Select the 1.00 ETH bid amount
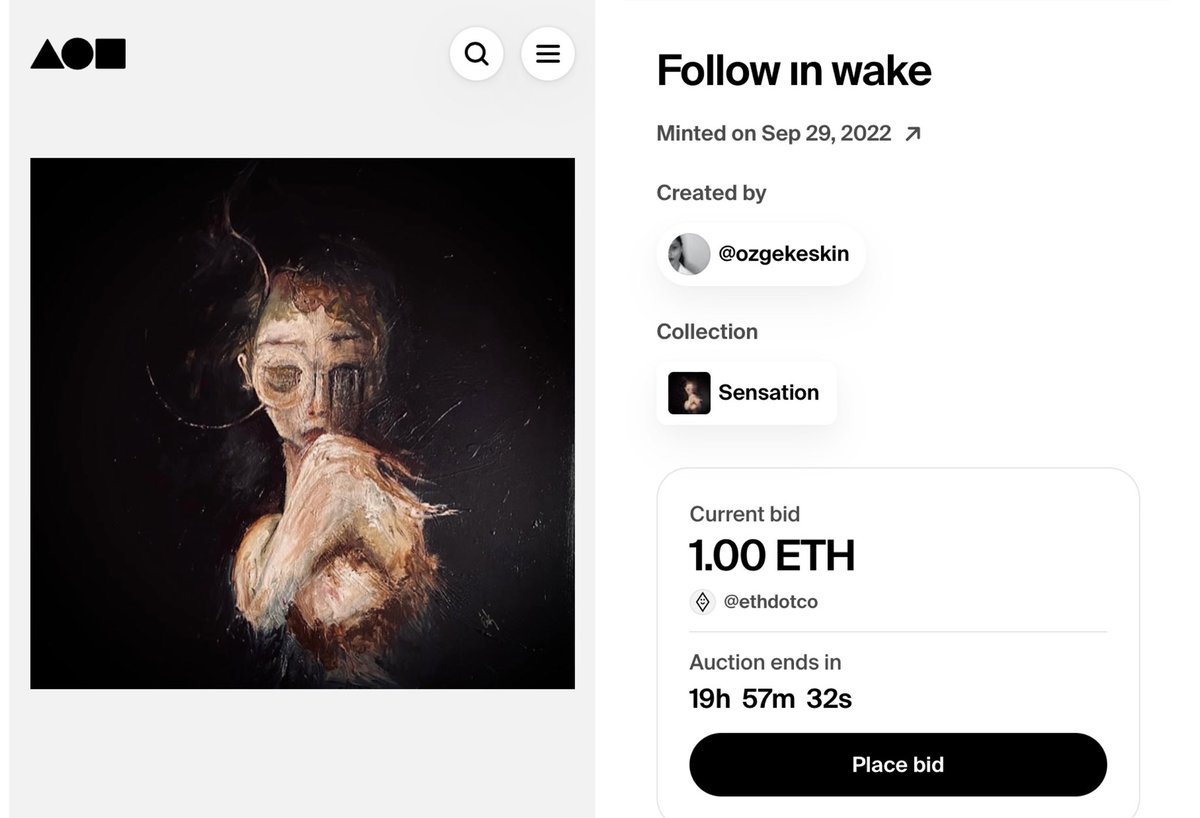This screenshot has width=1200, height=818. click(772, 556)
